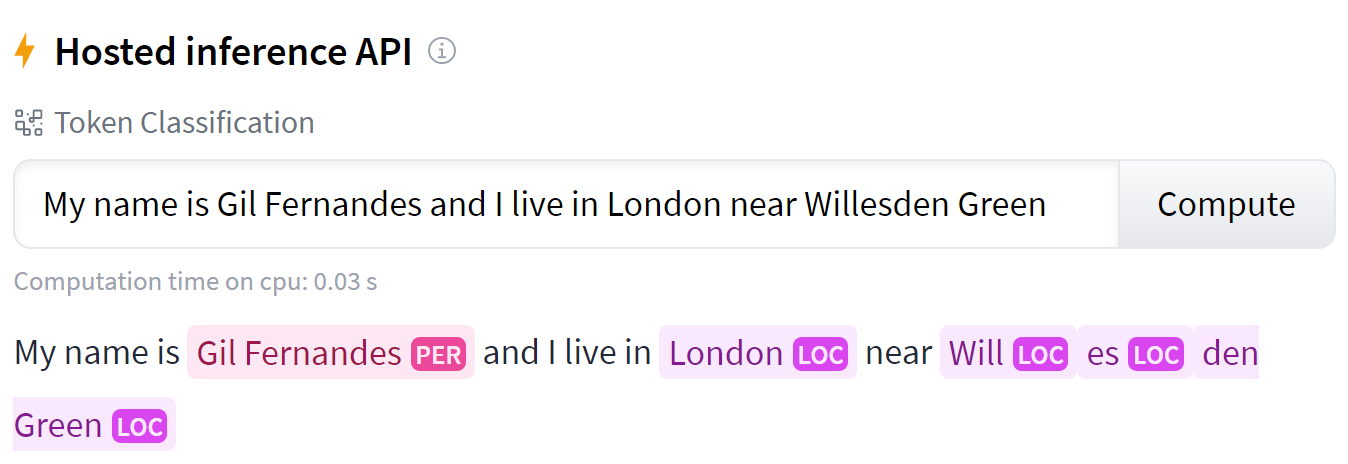Select the highlighted Green token
Viewport: 1348px width, 464px height.
pyautogui.click(x=94, y=425)
